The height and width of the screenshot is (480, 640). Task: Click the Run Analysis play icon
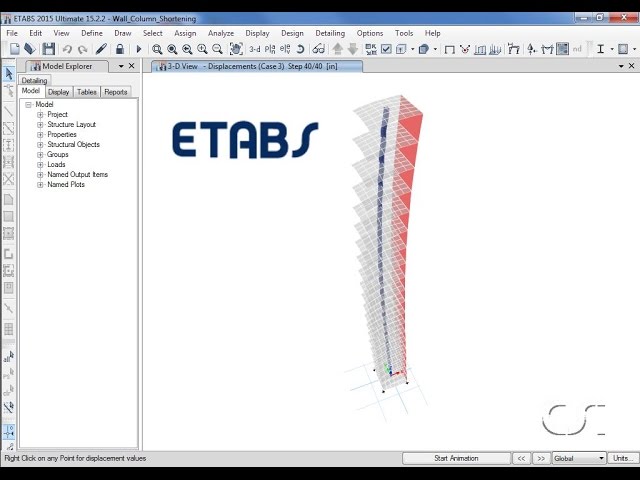pyautogui.click(x=139, y=49)
